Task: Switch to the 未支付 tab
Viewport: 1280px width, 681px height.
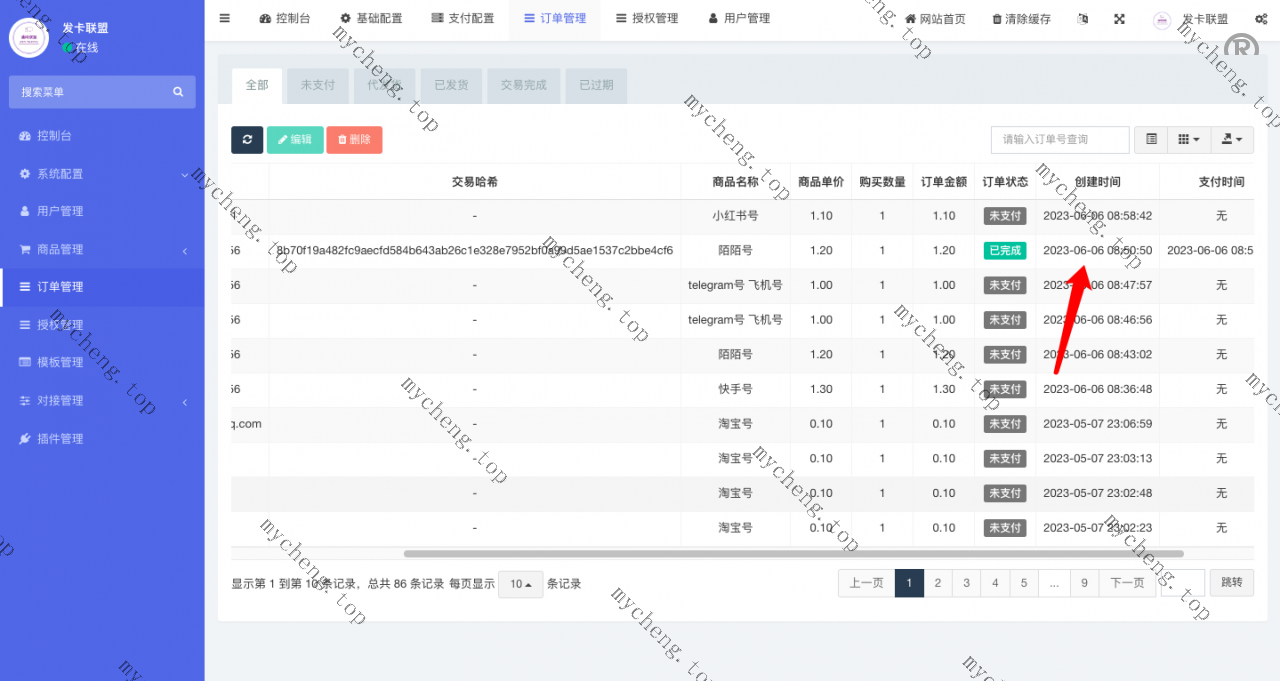Action: 317,85
